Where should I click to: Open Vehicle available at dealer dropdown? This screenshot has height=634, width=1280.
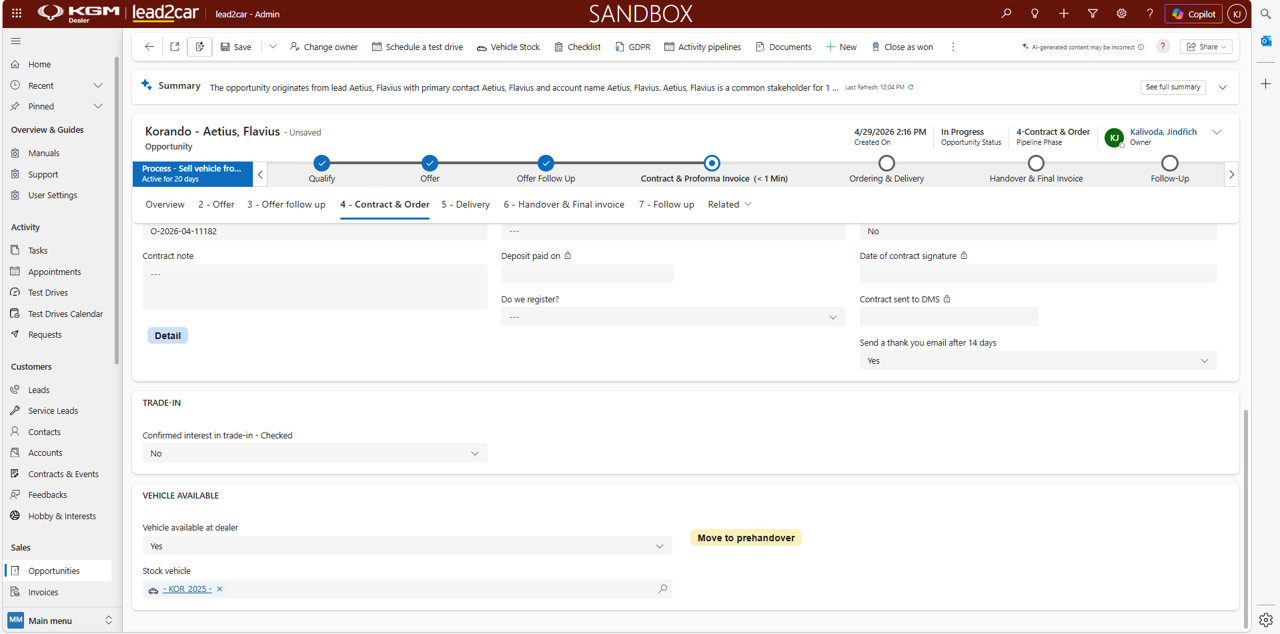[407, 546]
